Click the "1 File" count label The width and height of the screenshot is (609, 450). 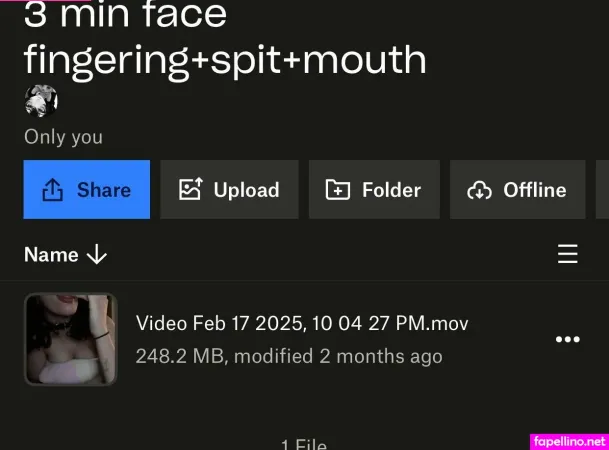point(304,444)
